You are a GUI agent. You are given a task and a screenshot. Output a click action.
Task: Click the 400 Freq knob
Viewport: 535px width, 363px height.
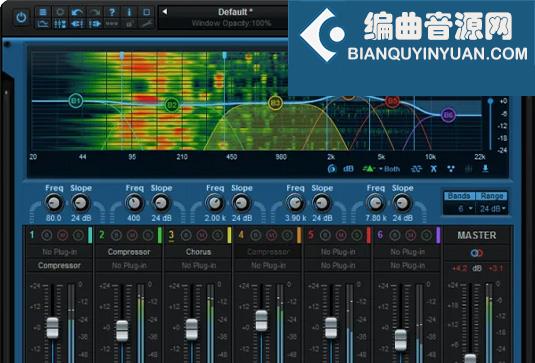point(134,203)
